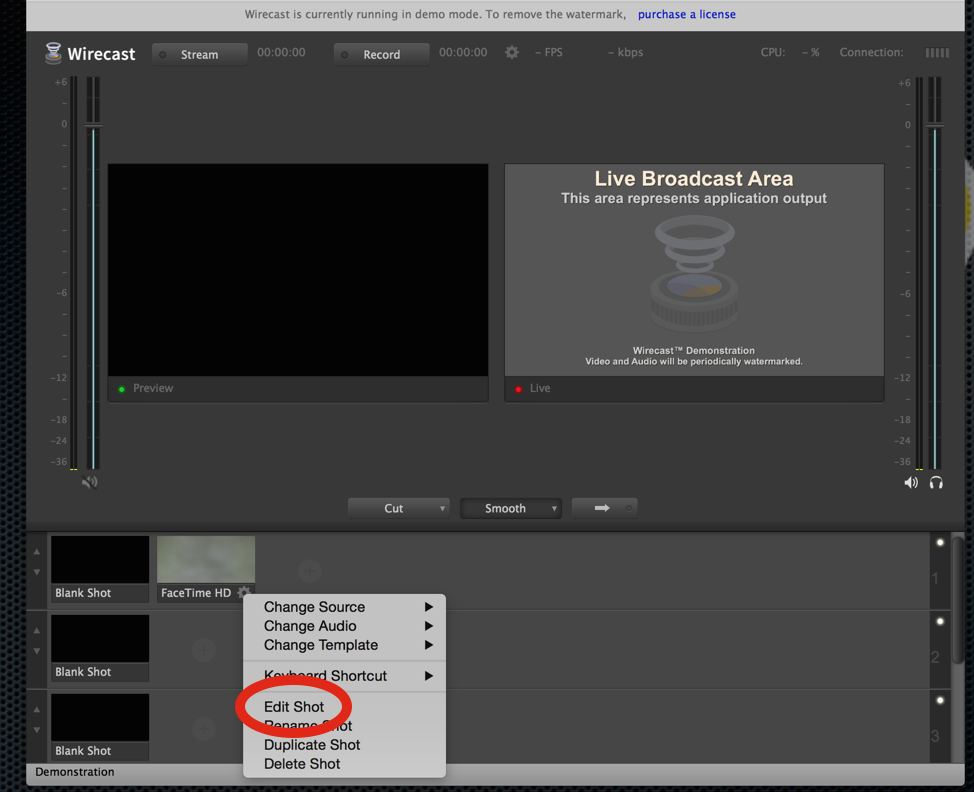Click the connection strength indicator bars

pyautogui.click(x=937, y=53)
